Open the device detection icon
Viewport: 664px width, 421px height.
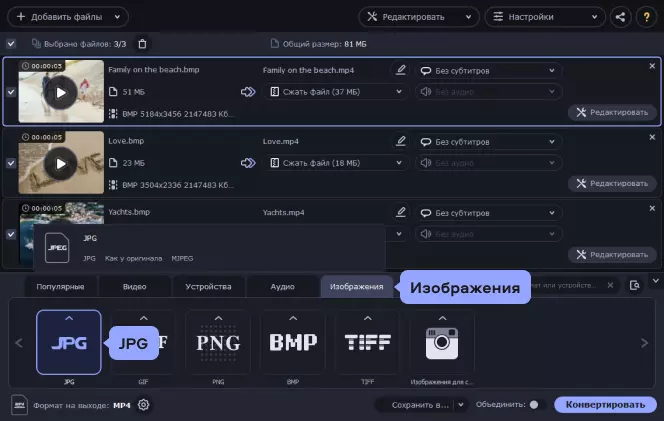[634, 285]
